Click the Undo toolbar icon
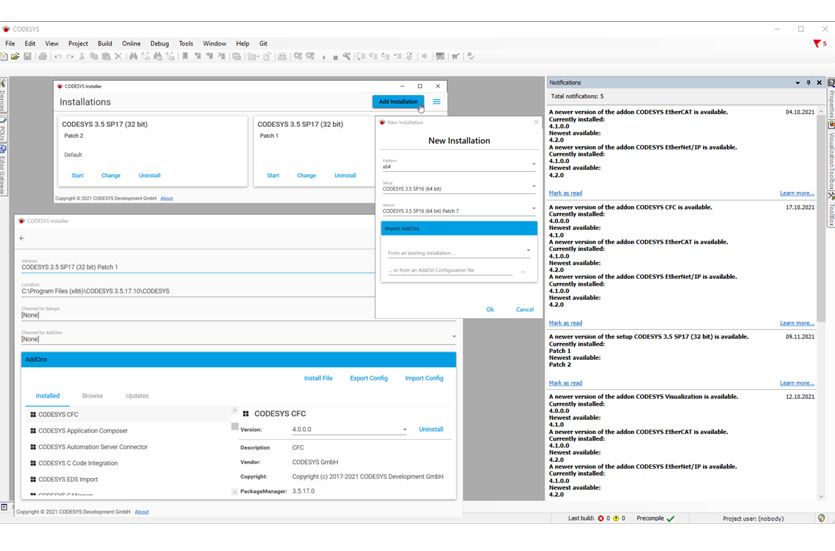 tap(58, 56)
